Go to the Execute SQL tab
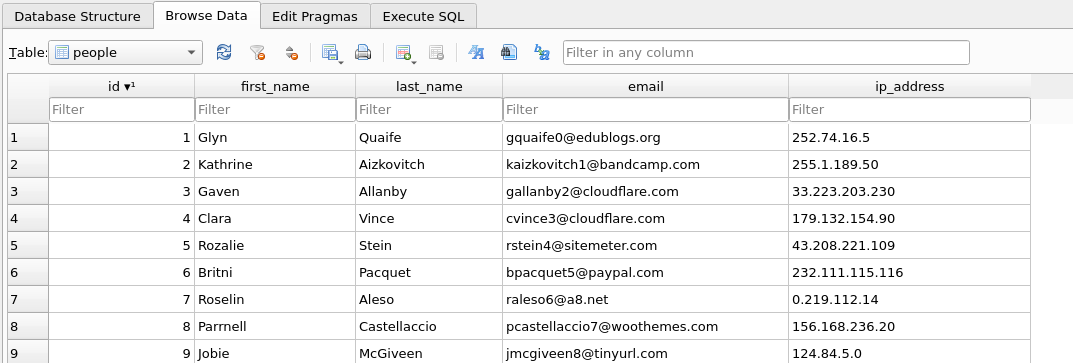Screen dimensions: 1073x363 click(423, 16)
